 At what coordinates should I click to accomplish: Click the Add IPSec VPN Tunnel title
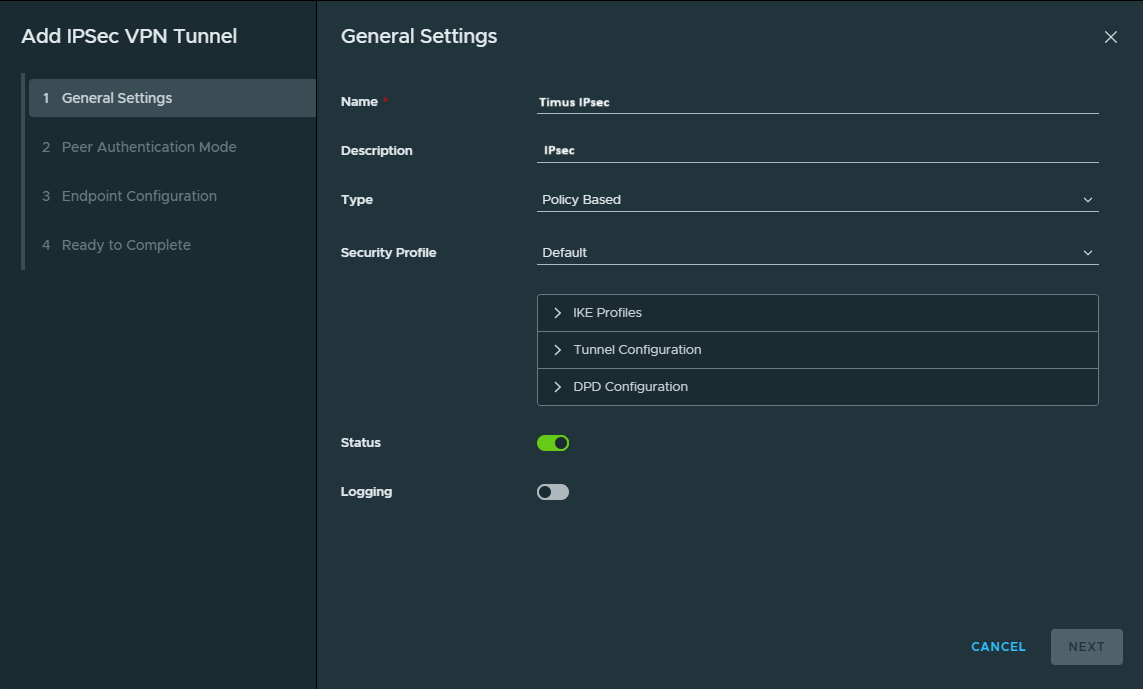(x=129, y=36)
